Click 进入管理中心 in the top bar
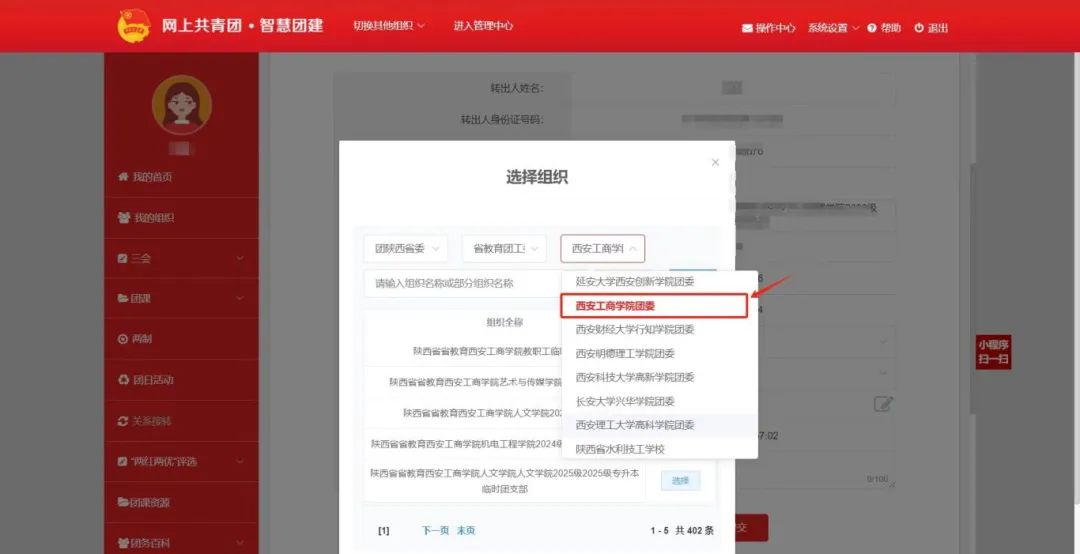The height and width of the screenshot is (554, 1080). click(483, 26)
